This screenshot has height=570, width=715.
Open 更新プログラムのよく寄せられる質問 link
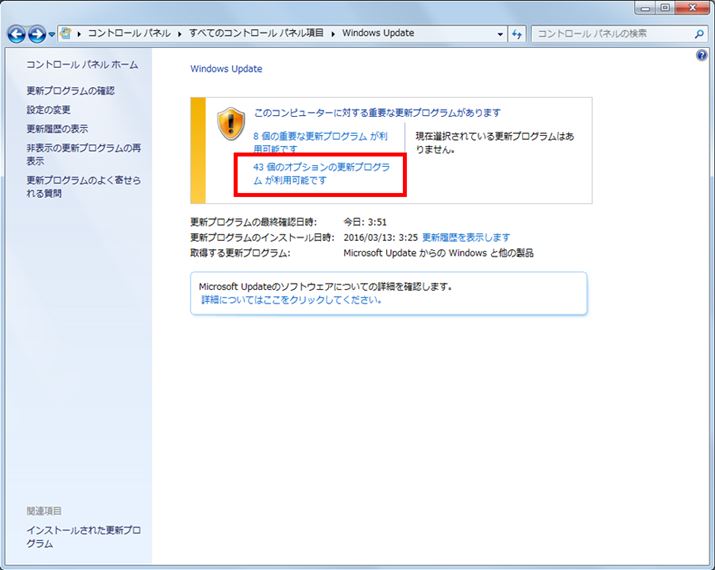coord(83,187)
